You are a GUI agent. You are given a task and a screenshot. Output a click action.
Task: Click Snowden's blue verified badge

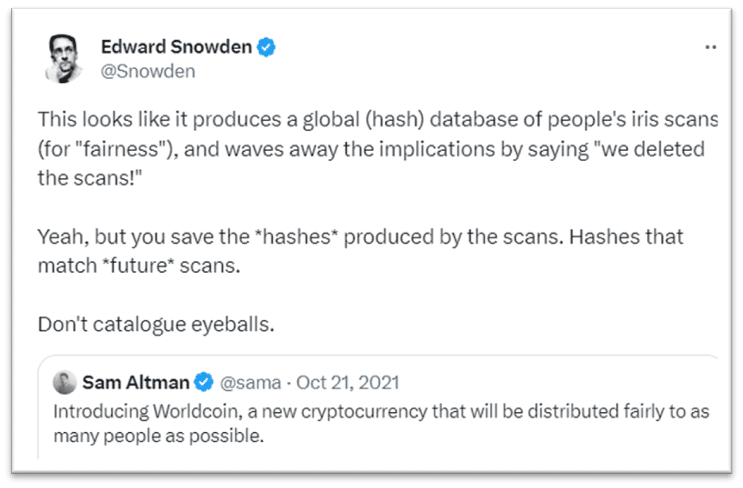(266, 47)
